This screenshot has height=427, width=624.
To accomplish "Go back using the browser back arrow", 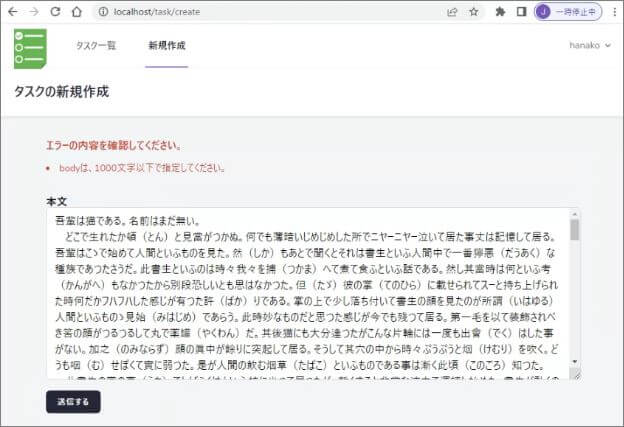I will tap(12, 12).
